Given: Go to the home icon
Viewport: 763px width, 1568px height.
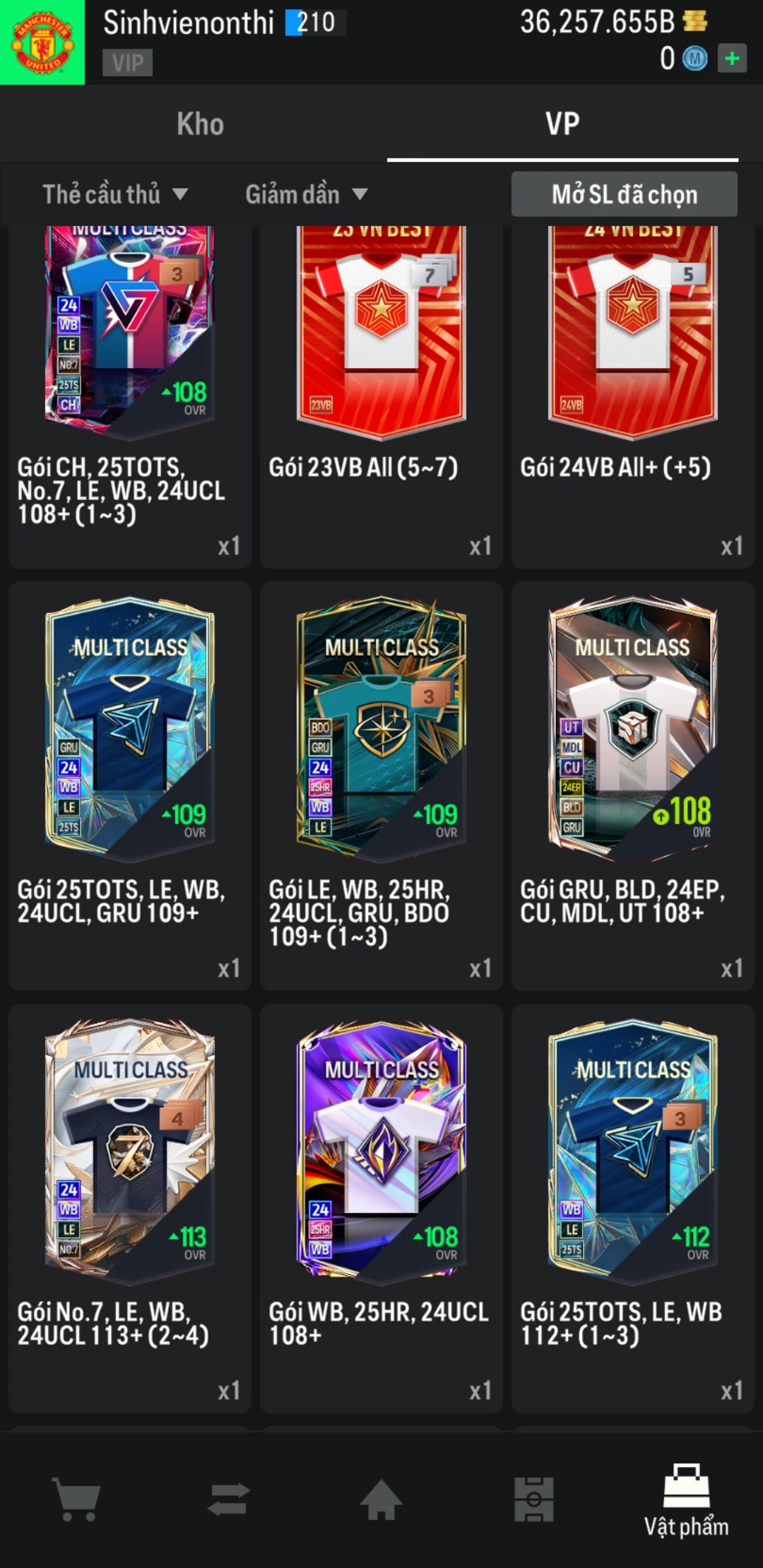Looking at the screenshot, I should pos(381,1499).
